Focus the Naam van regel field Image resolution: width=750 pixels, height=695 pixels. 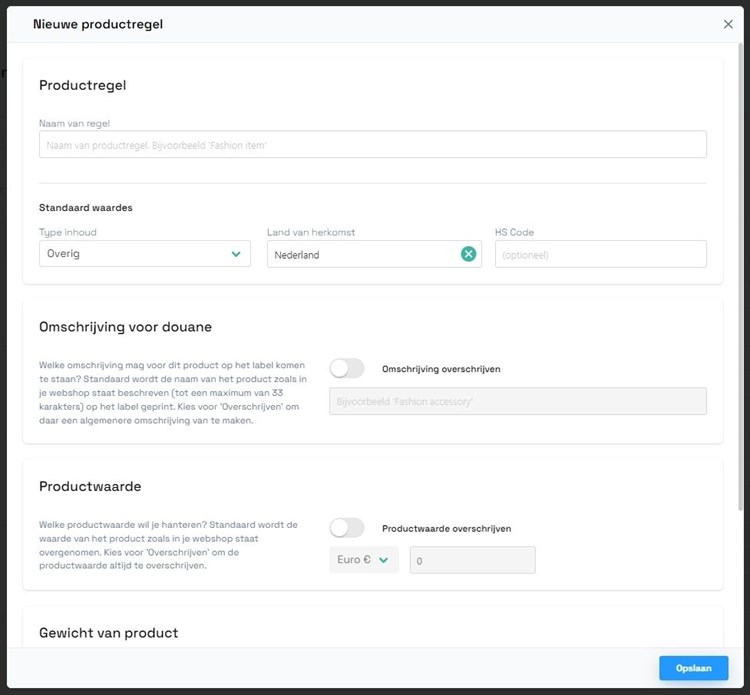(373, 145)
